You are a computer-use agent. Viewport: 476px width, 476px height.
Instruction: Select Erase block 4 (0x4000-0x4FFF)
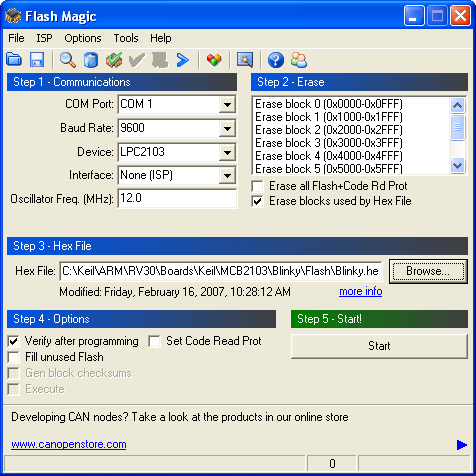(x=329, y=156)
